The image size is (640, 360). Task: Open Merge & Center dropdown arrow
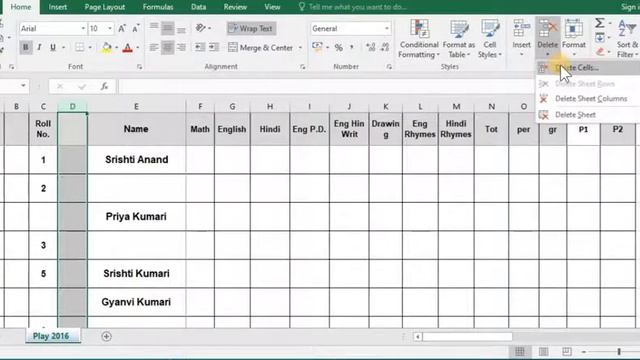pos(300,48)
